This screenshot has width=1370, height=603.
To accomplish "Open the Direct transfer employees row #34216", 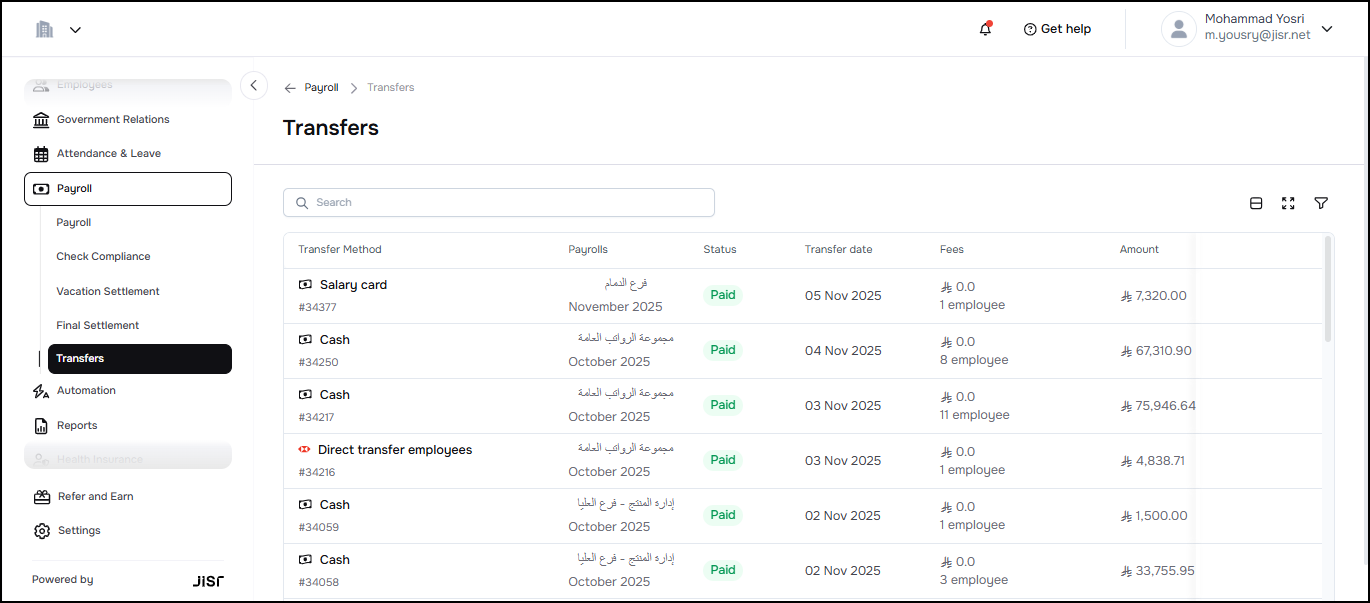I will click(x=394, y=450).
